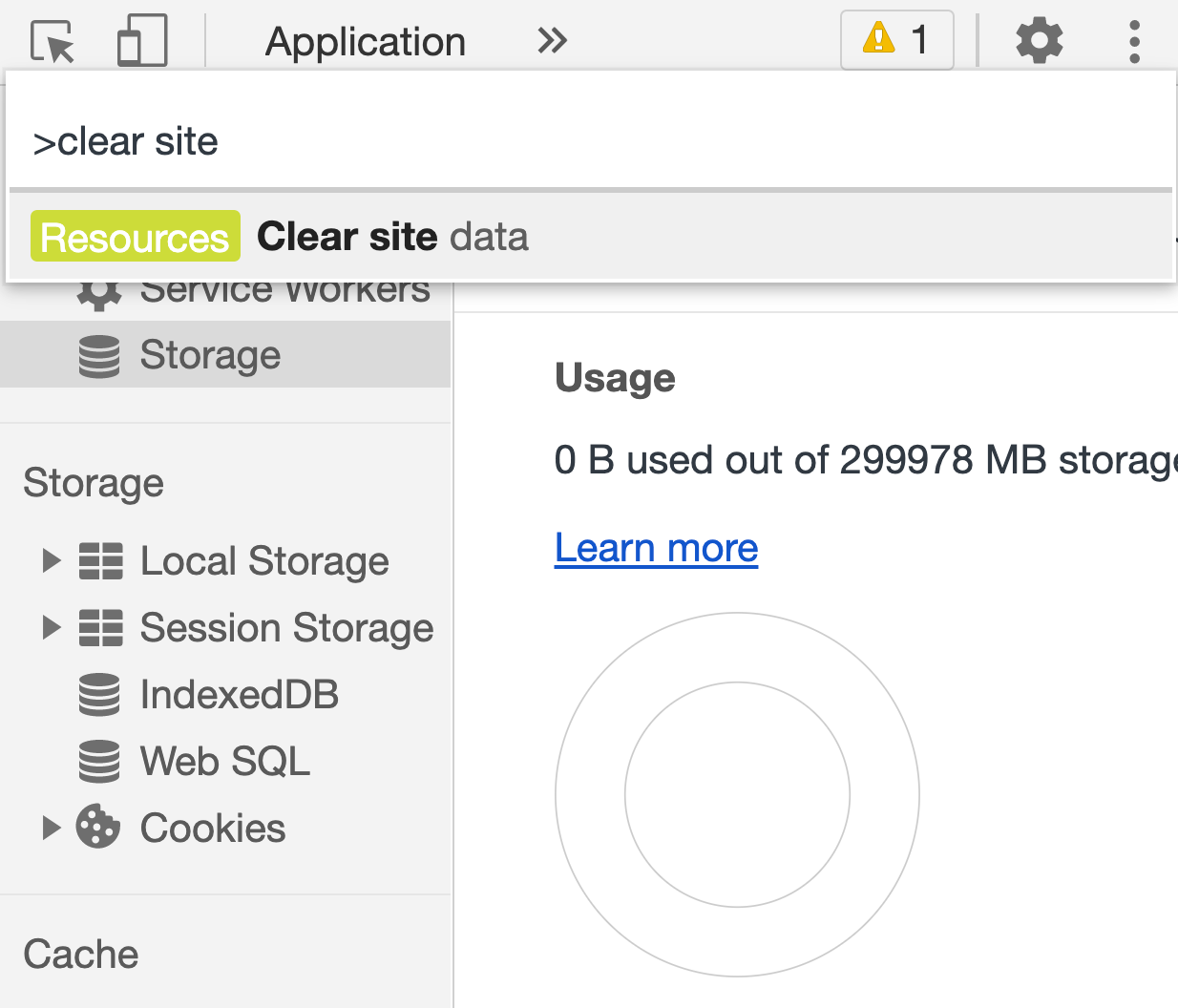Run the Clear site data command
The image size is (1178, 1008).
(590, 237)
